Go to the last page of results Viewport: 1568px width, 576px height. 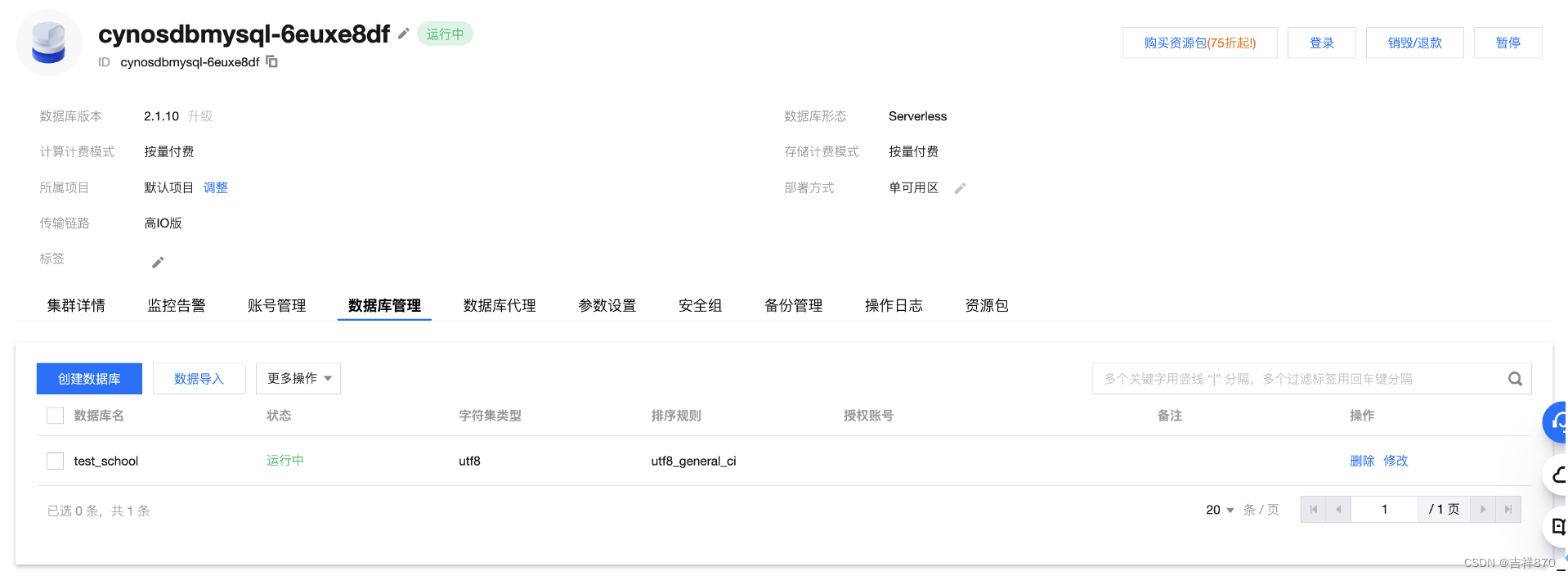(x=1508, y=509)
